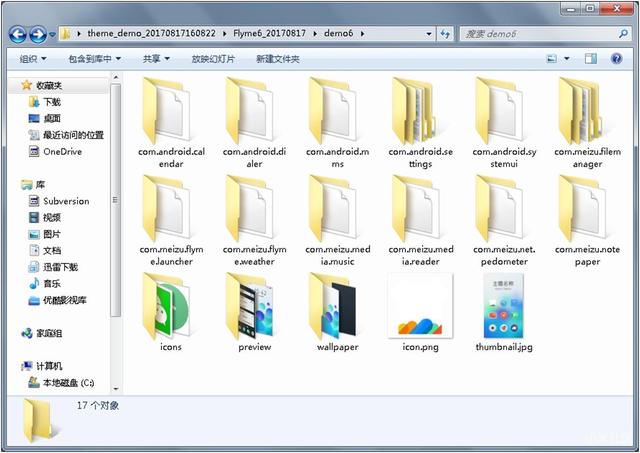Select 家庭组 in the navigation pane
Viewport: 640px width, 453px height.
[x=49, y=333]
